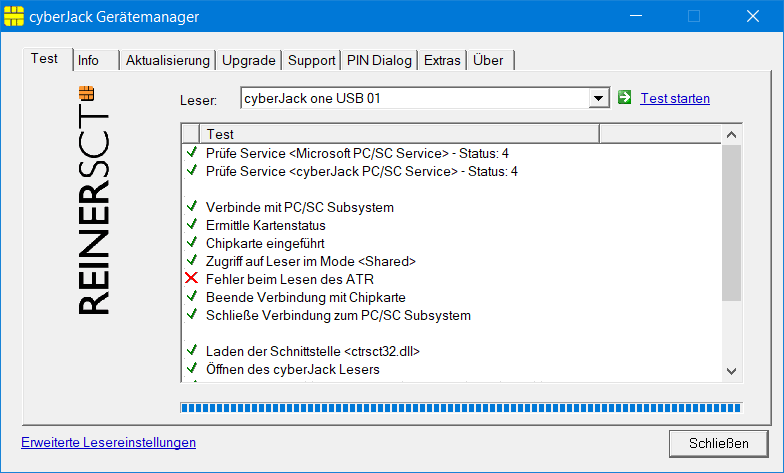Click the scroll down arrow of test list
The image size is (784, 473).
732,371
